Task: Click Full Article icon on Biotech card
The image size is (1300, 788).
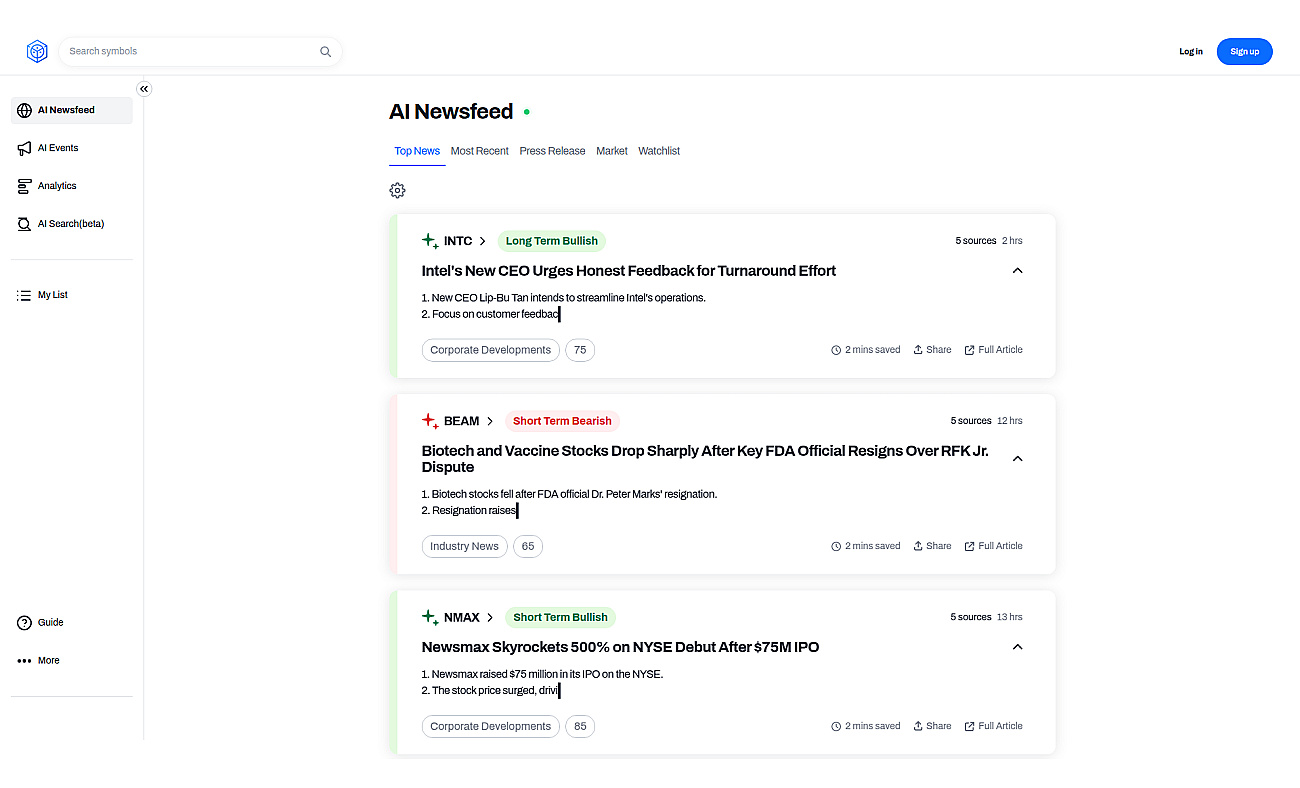Action: click(969, 546)
